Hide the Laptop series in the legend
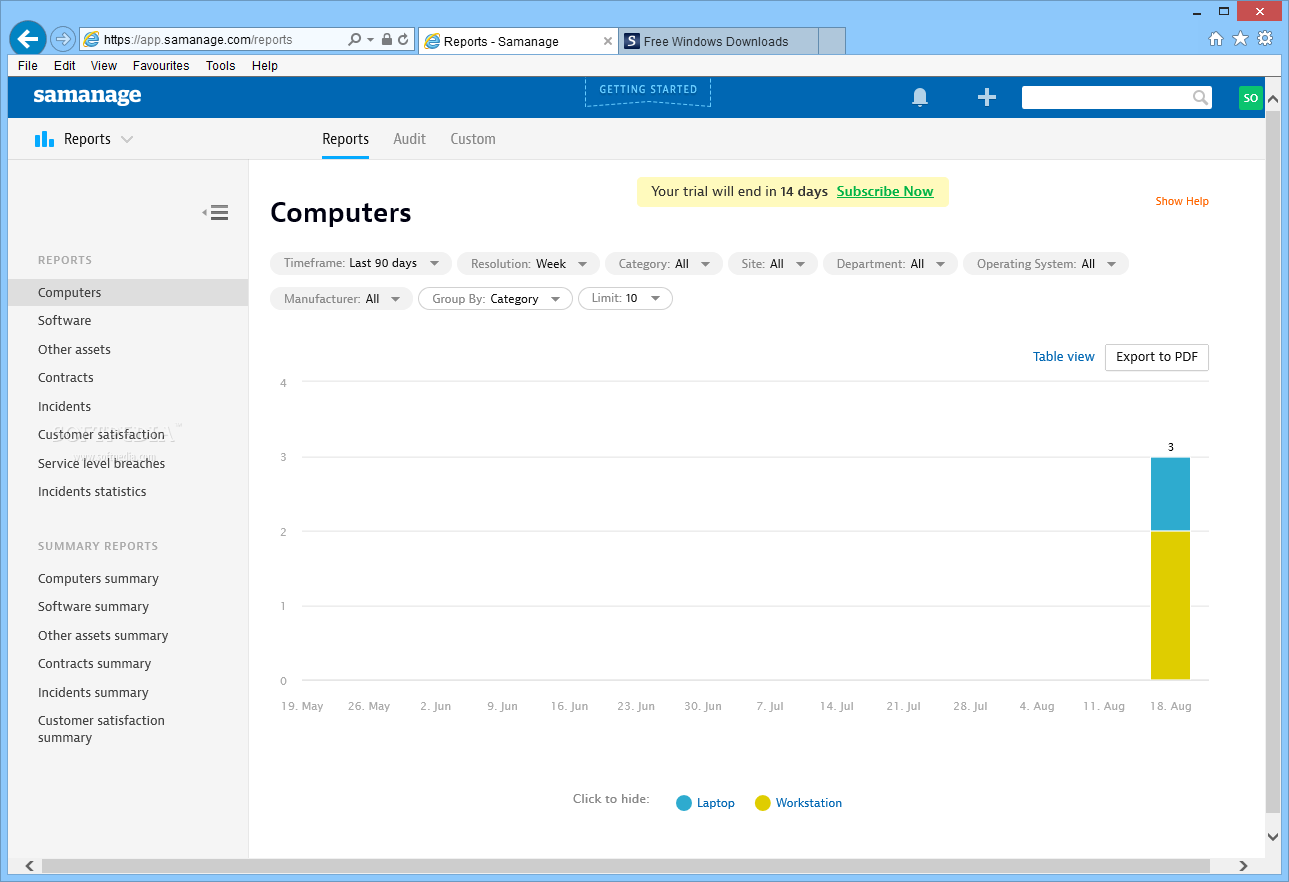This screenshot has width=1289, height=882. 705,803
